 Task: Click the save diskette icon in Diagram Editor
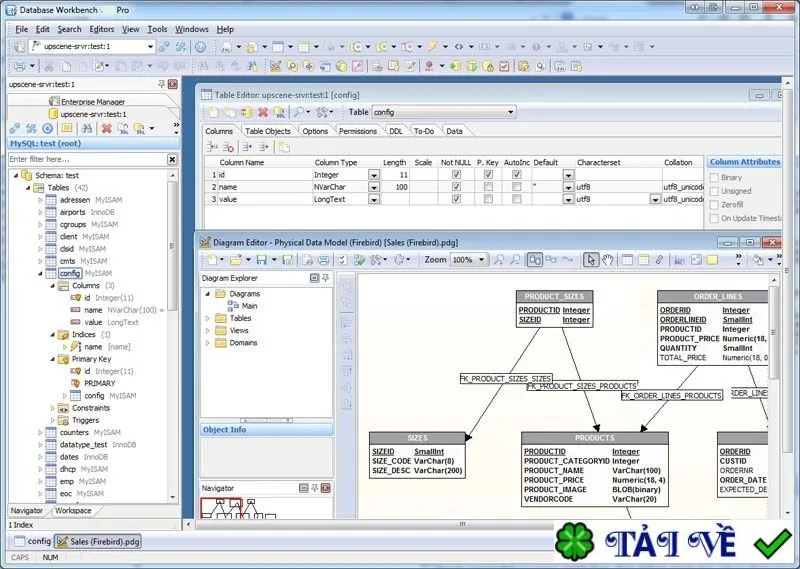pyautogui.click(x=262, y=260)
